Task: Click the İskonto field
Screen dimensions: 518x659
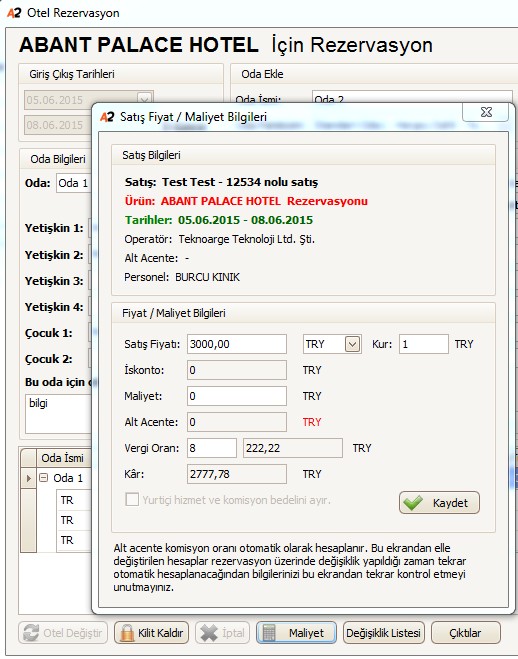Action: tap(237, 370)
